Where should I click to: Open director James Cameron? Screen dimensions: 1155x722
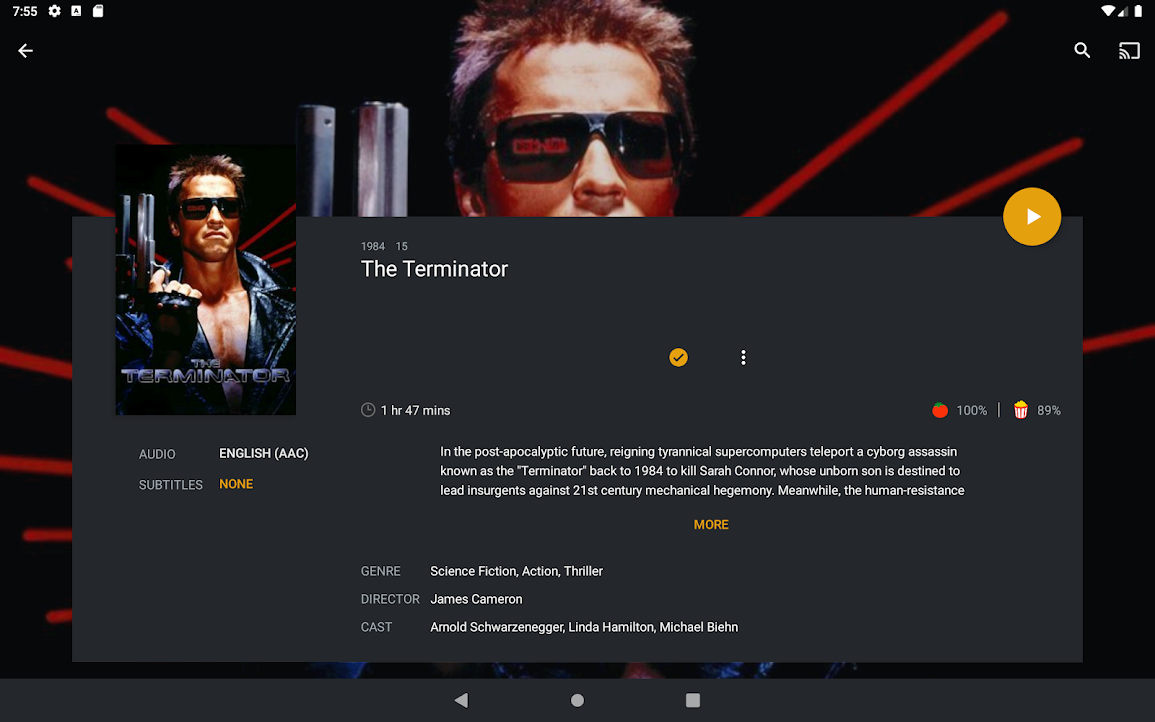pyautogui.click(x=476, y=599)
